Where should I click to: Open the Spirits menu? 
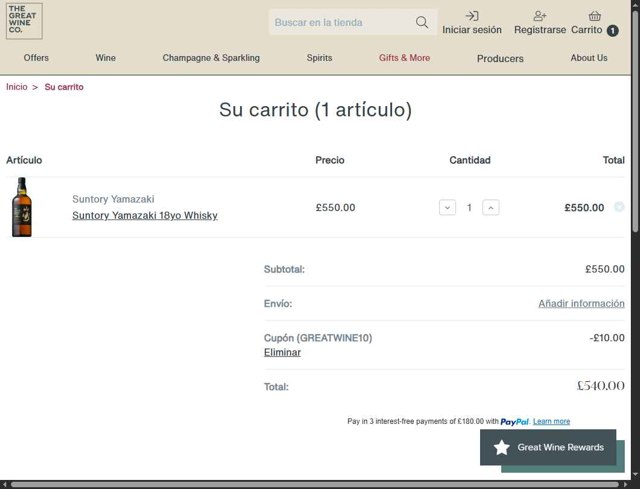pyautogui.click(x=320, y=58)
